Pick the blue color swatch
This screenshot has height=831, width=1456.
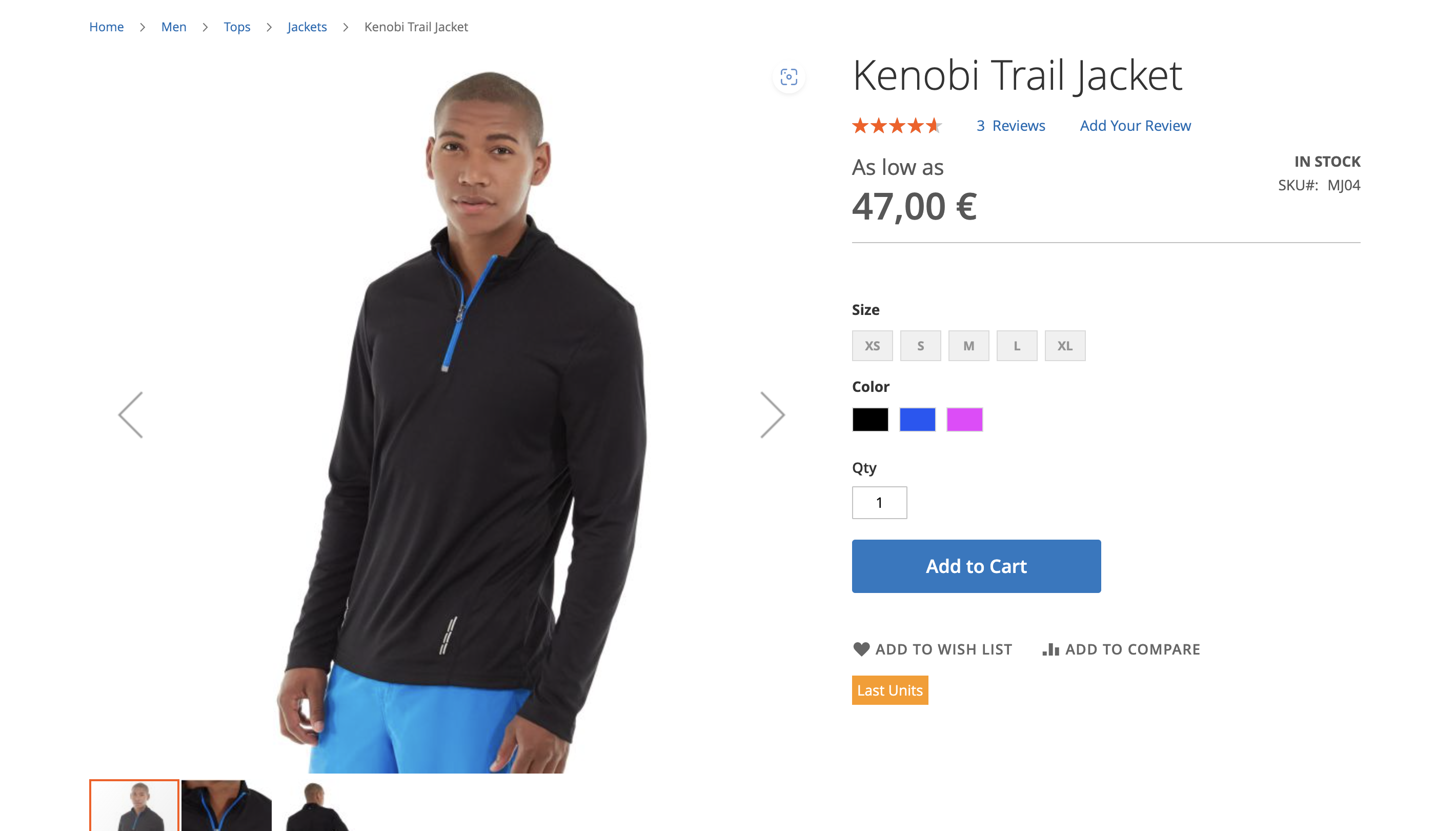[x=917, y=420]
